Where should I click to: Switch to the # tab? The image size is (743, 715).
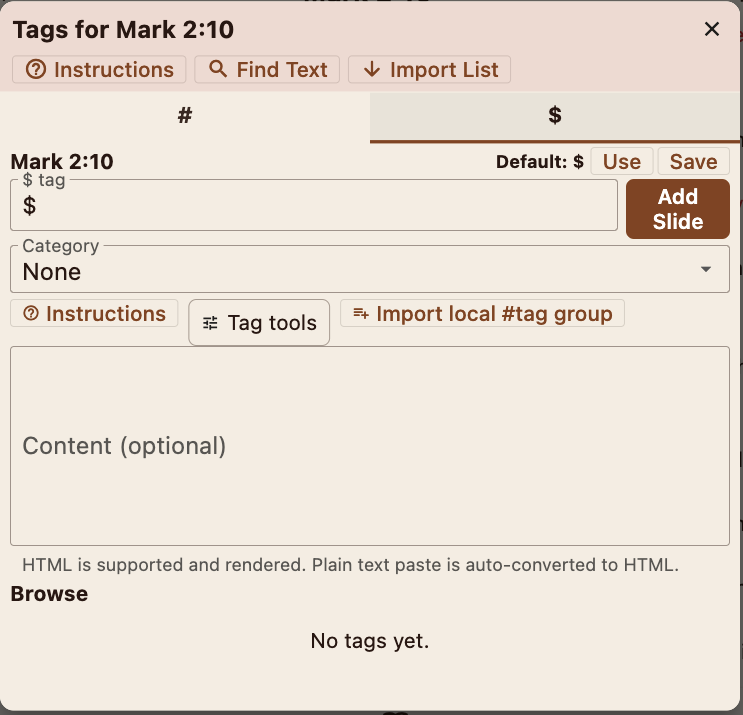[x=185, y=116]
